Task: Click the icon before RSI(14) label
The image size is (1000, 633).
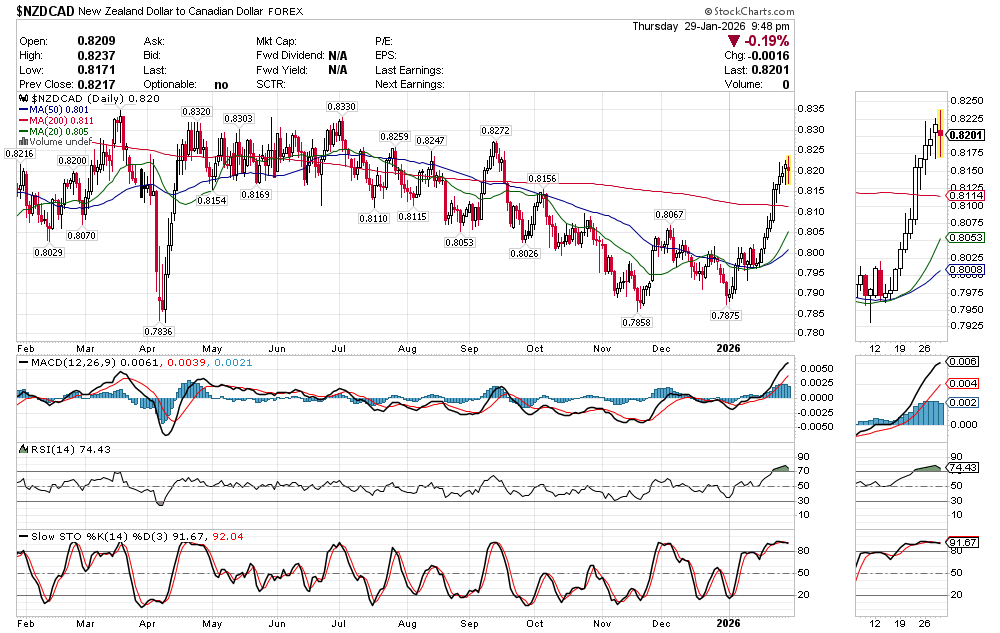Action: [x=25, y=449]
